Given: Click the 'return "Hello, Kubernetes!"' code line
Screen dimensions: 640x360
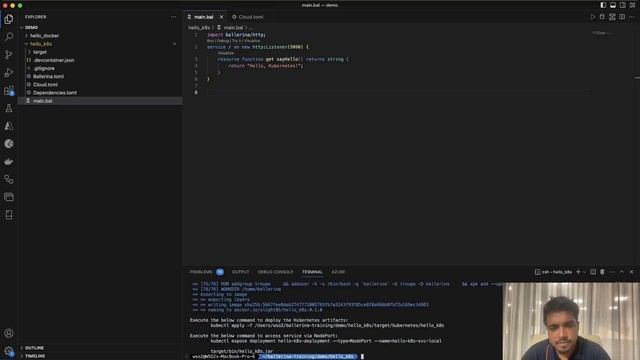Looking at the screenshot, I should (x=266, y=66).
